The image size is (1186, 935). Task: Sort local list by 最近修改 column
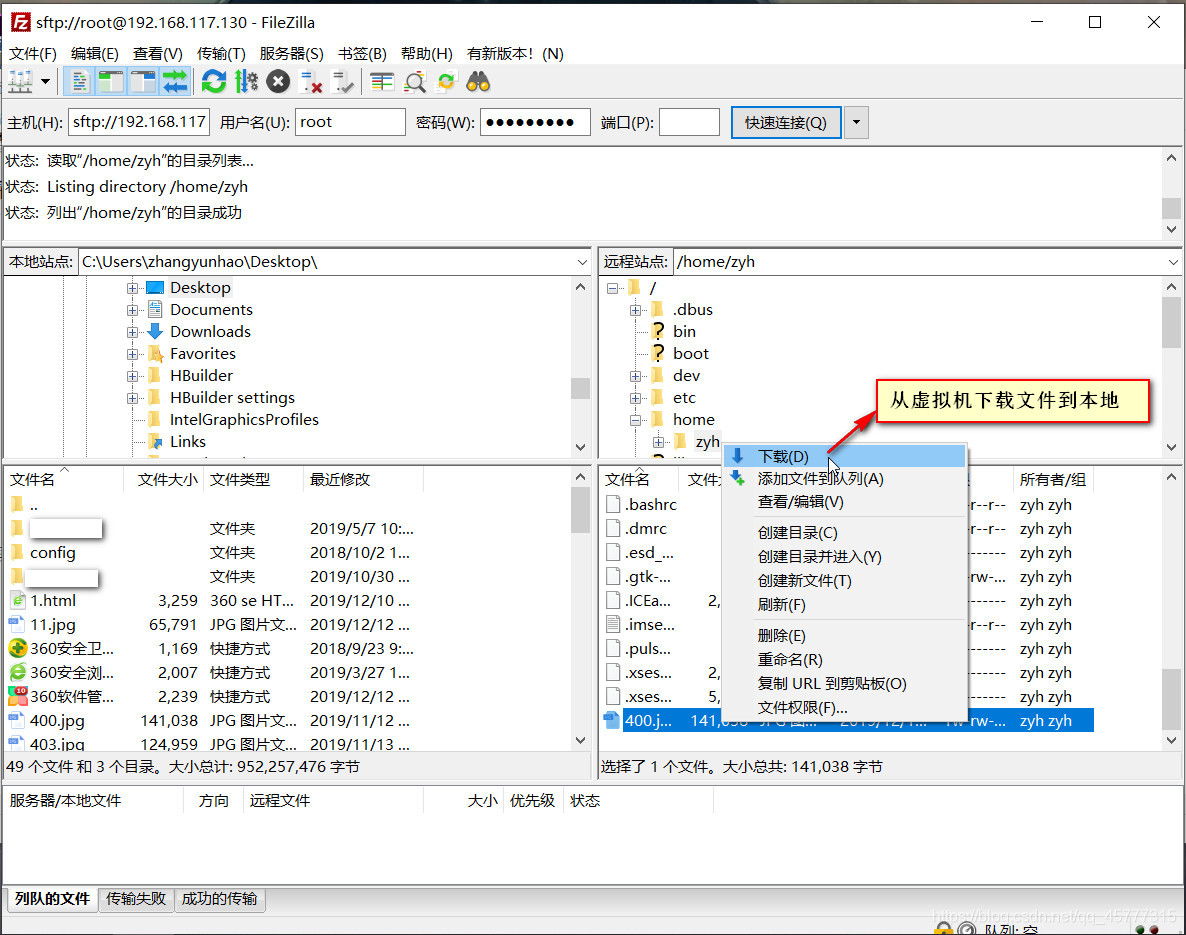coord(363,480)
